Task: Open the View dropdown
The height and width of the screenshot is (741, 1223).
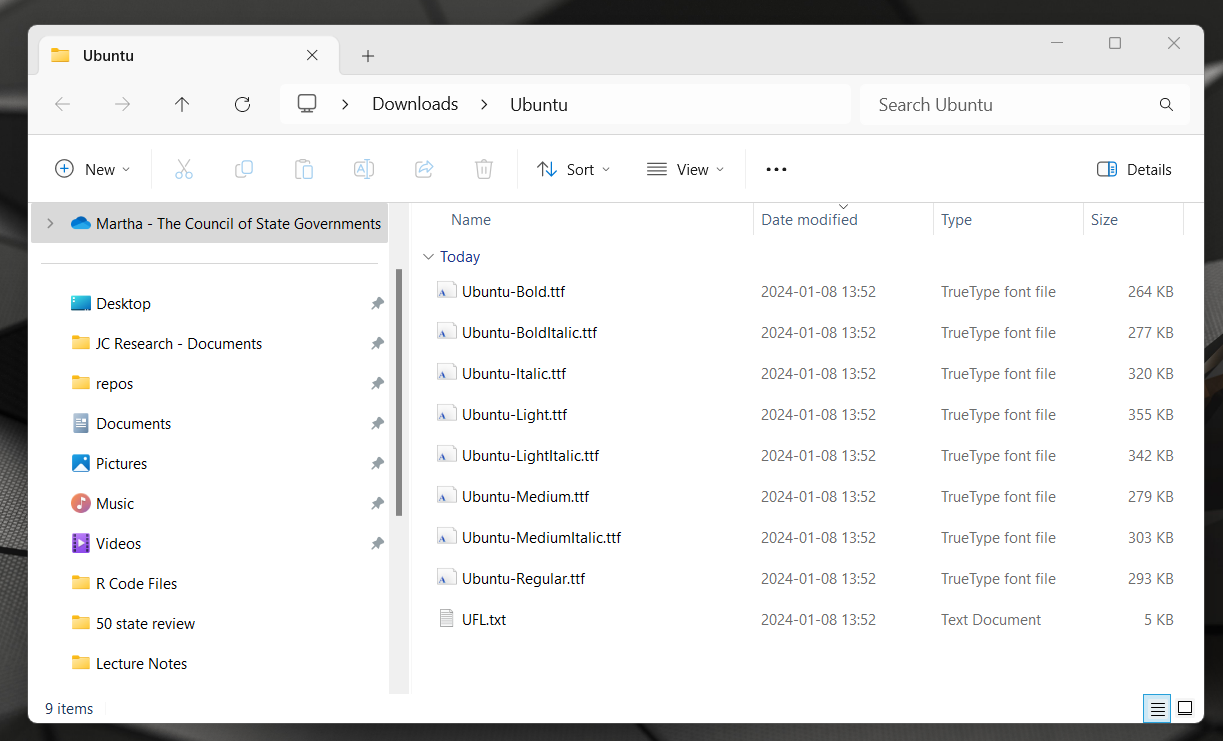Action: pyautogui.click(x=685, y=169)
